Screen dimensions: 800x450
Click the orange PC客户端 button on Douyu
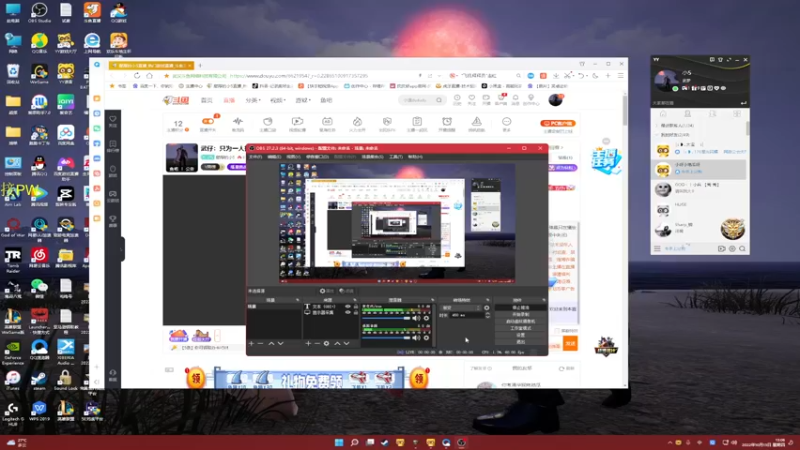(x=558, y=123)
